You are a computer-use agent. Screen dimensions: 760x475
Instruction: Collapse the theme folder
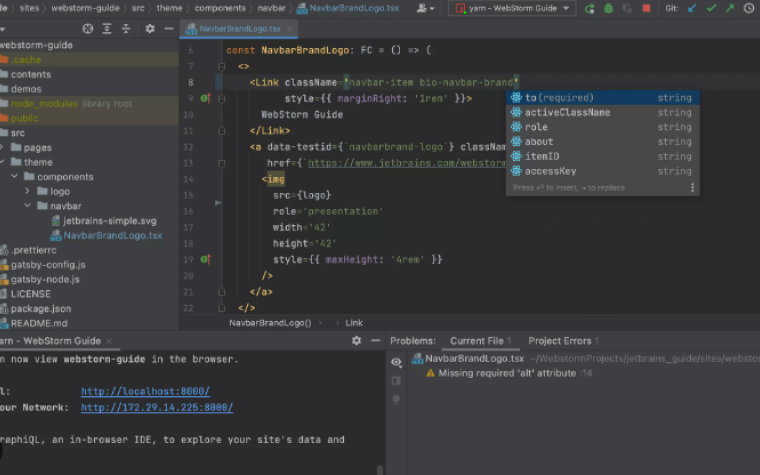[2, 162]
